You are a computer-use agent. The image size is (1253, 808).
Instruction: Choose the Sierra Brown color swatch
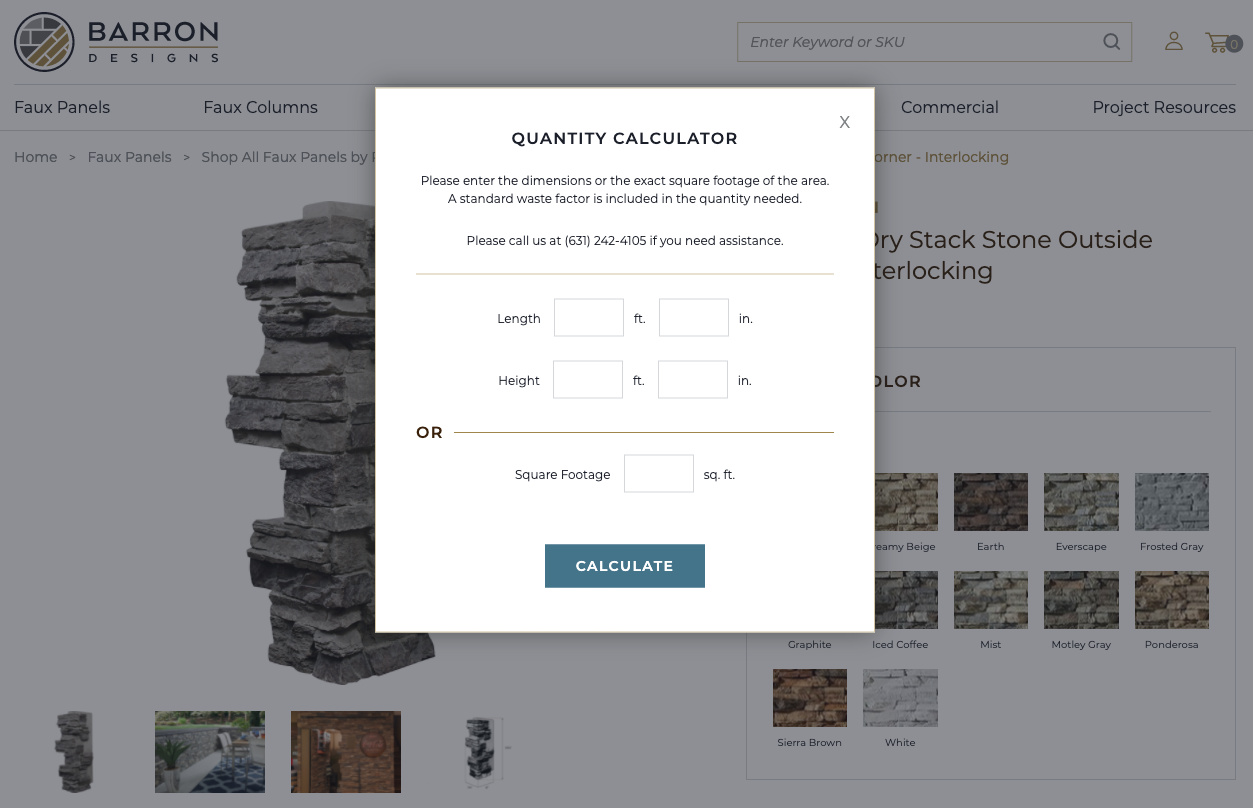point(810,698)
